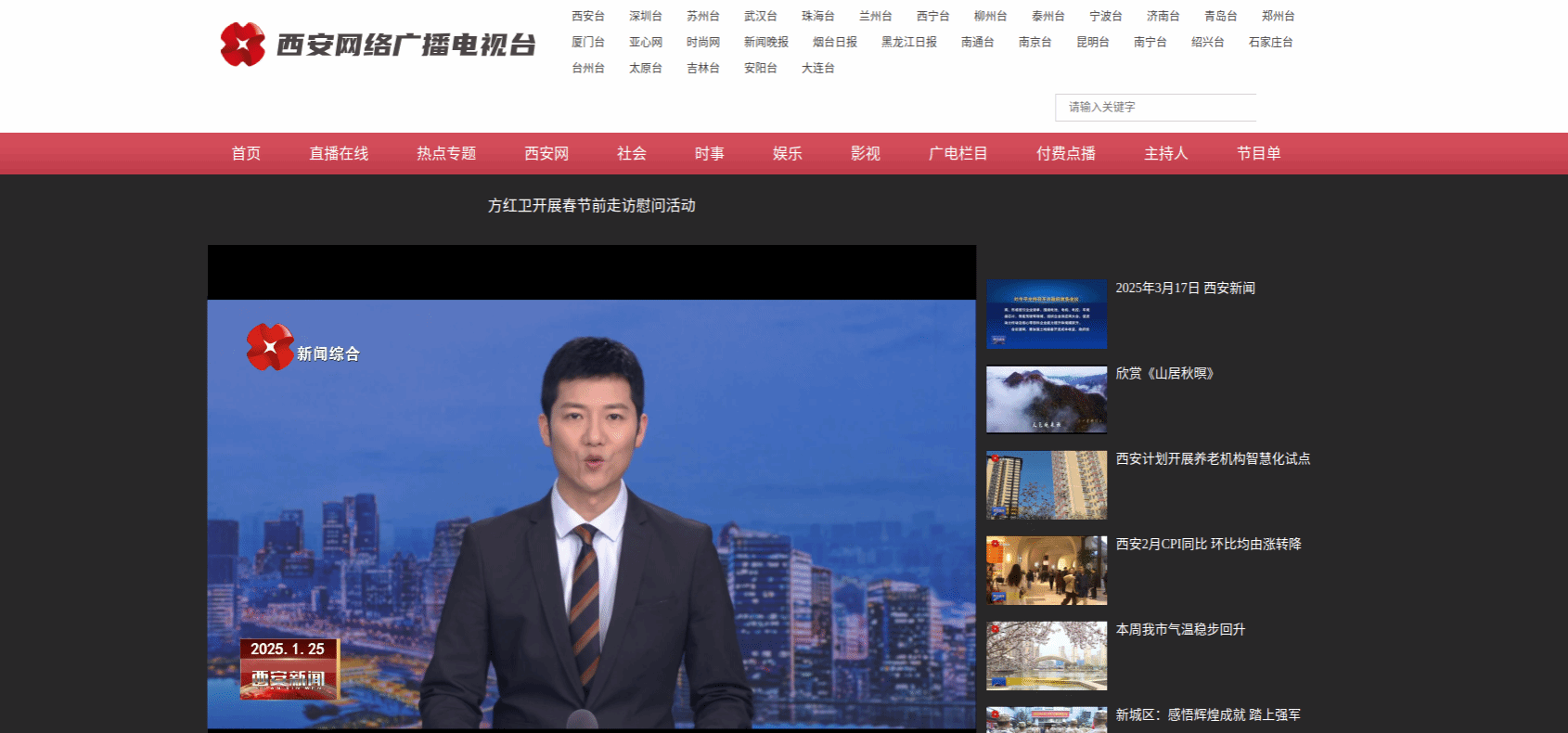Open thumbnail for 西安计划开展养老机构智慧化试点
This screenshot has width=1568, height=733.
tap(1047, 485)
